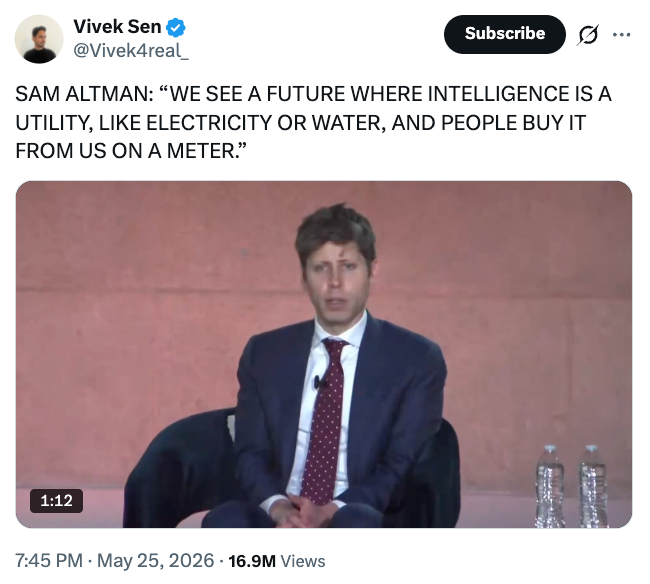Open the three-dots more options menu

pyautogui.click(x=621, y=35)
